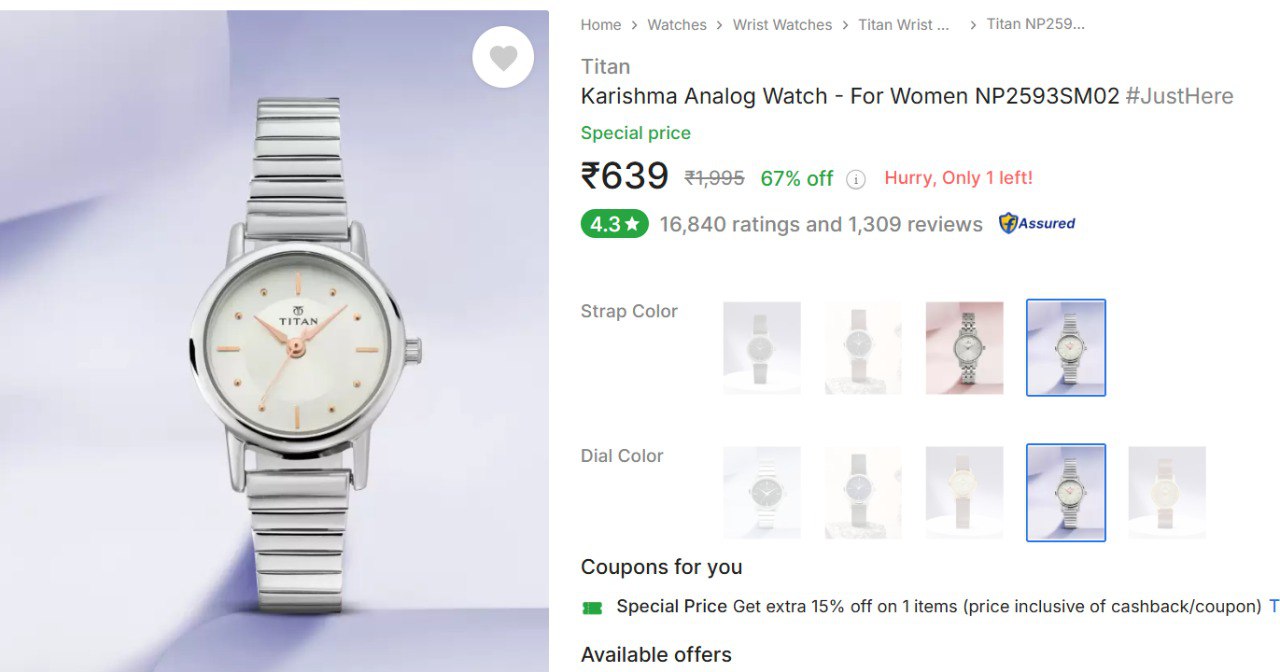
Task: Pick the first Dial Color thumbnail
Action: pos(762,492)
